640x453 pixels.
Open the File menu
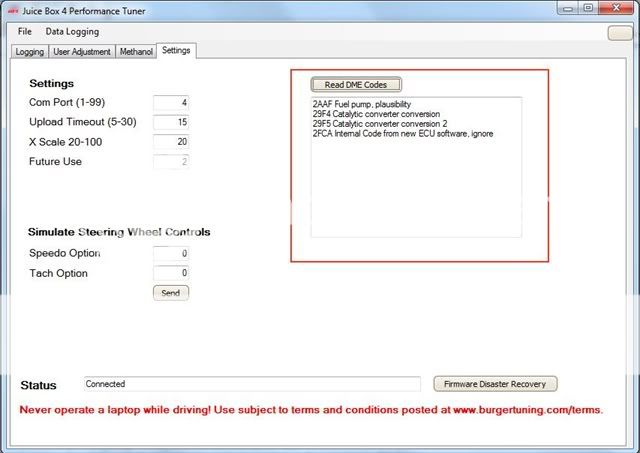(24, 32)
